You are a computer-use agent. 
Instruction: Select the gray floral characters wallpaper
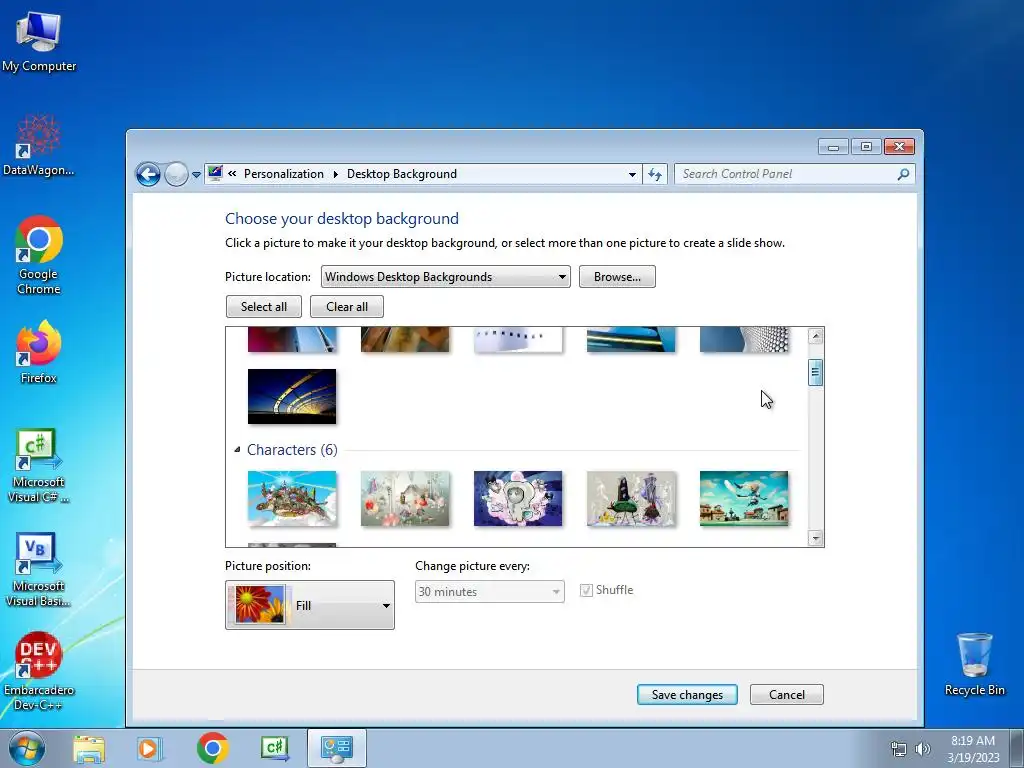coord(405,498)
